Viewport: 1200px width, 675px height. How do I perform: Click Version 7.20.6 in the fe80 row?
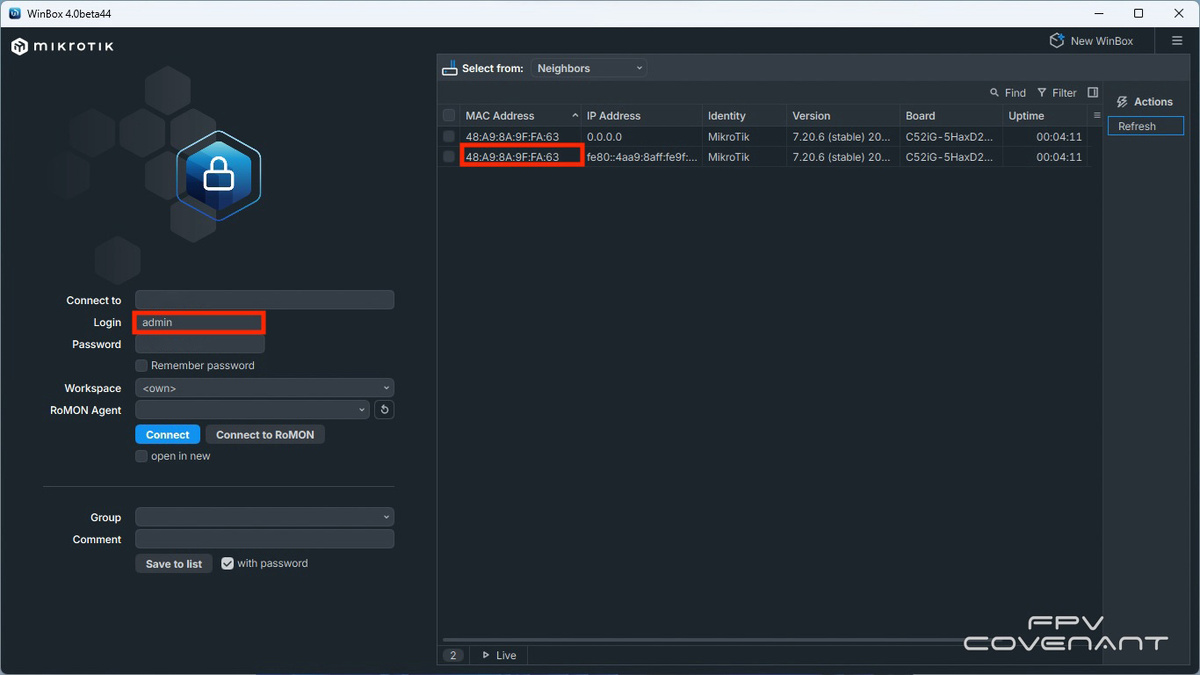(843, 157)
